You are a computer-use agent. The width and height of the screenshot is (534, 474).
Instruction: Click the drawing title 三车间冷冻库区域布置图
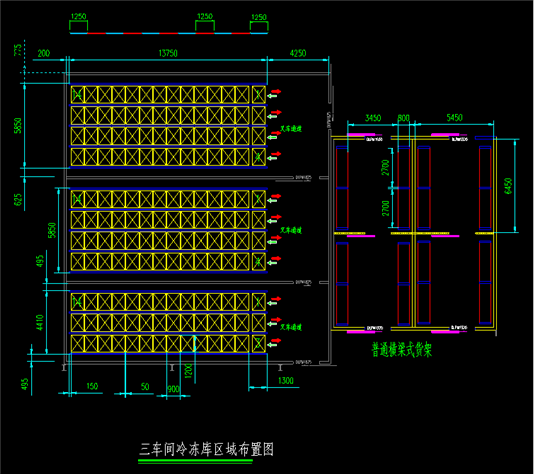point(206,449)
